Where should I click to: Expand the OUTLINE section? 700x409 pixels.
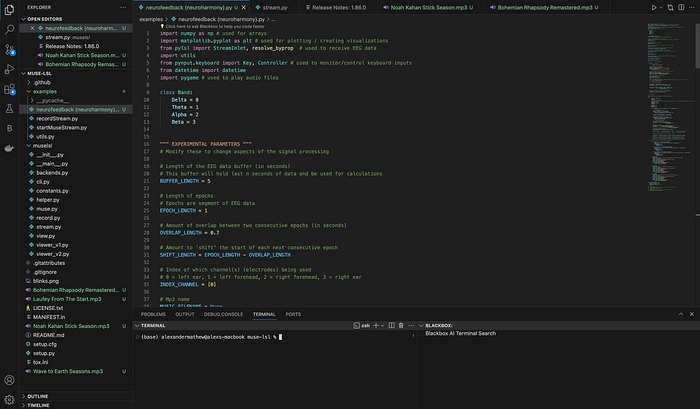click(x=38, y=396)
